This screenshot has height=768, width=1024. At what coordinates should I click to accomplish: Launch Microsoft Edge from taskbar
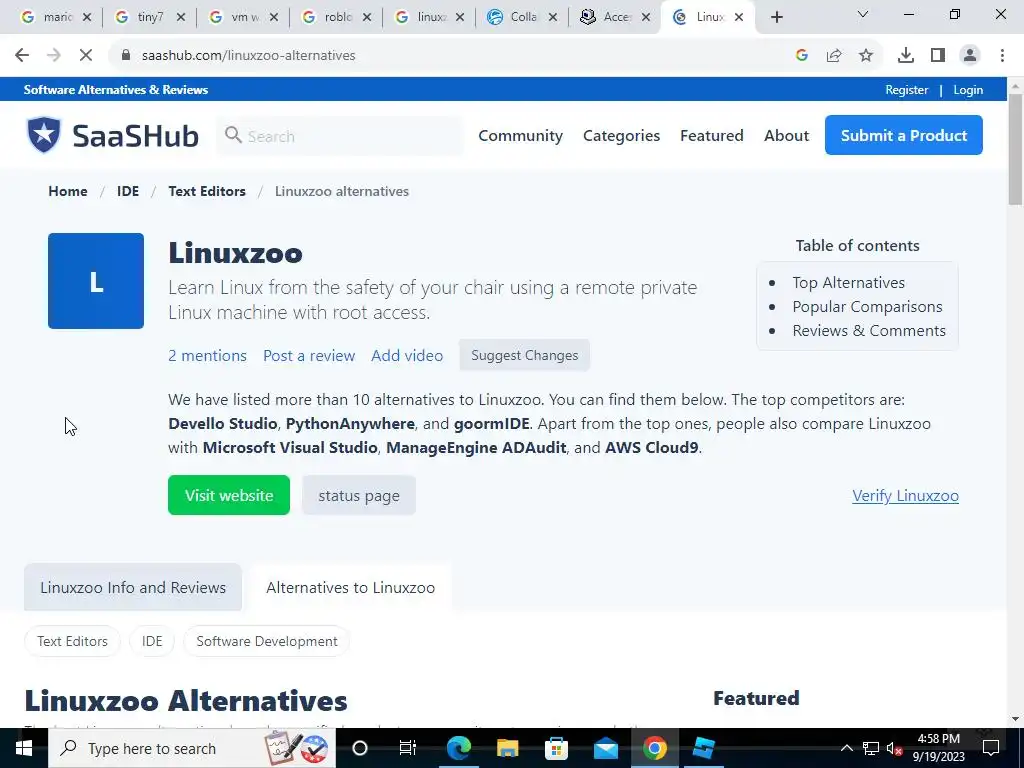[x=458, y=748]
